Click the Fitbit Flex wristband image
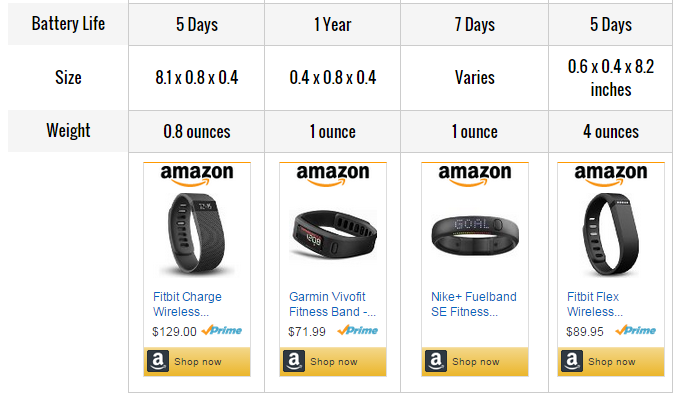 pos(610,233)
